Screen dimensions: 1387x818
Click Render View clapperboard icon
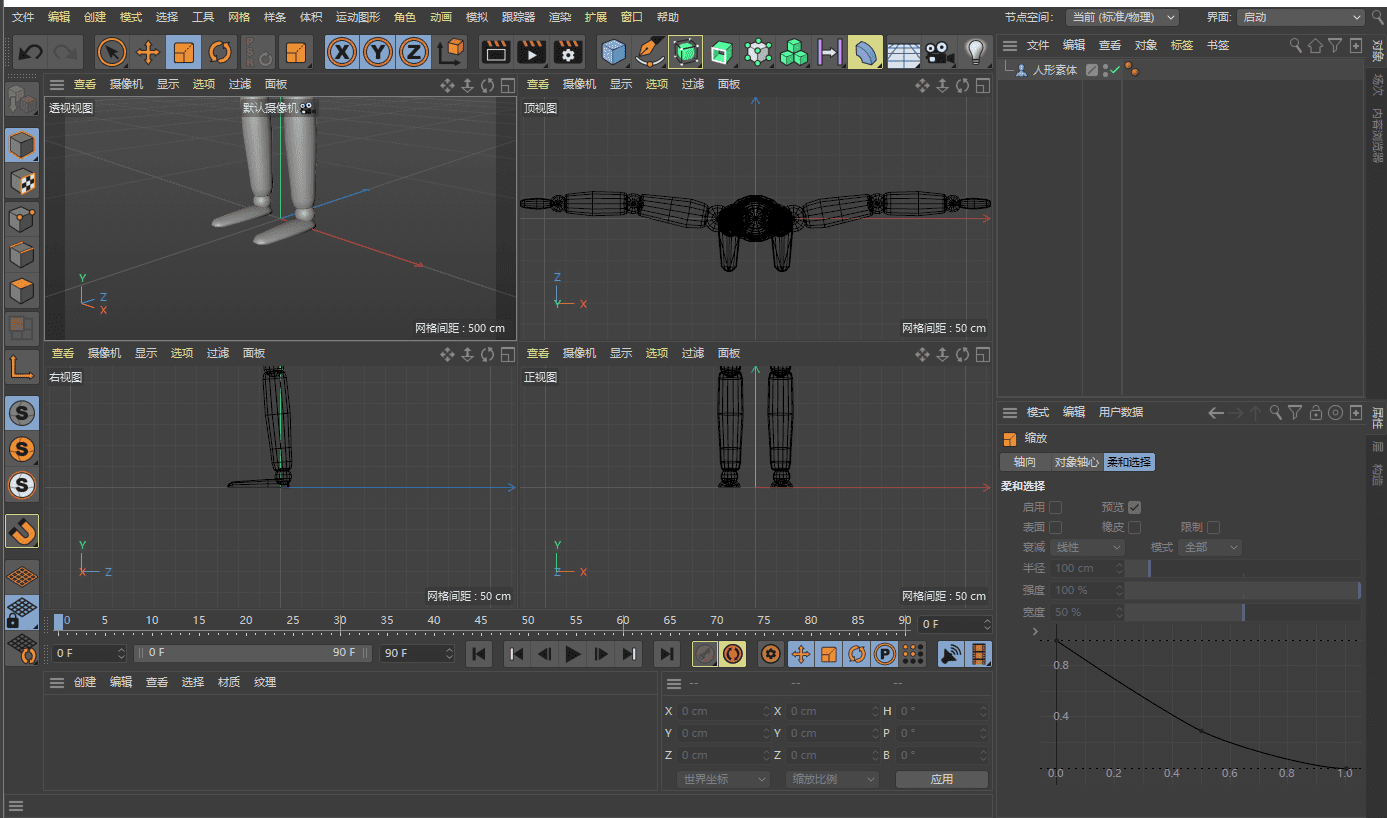496,52
